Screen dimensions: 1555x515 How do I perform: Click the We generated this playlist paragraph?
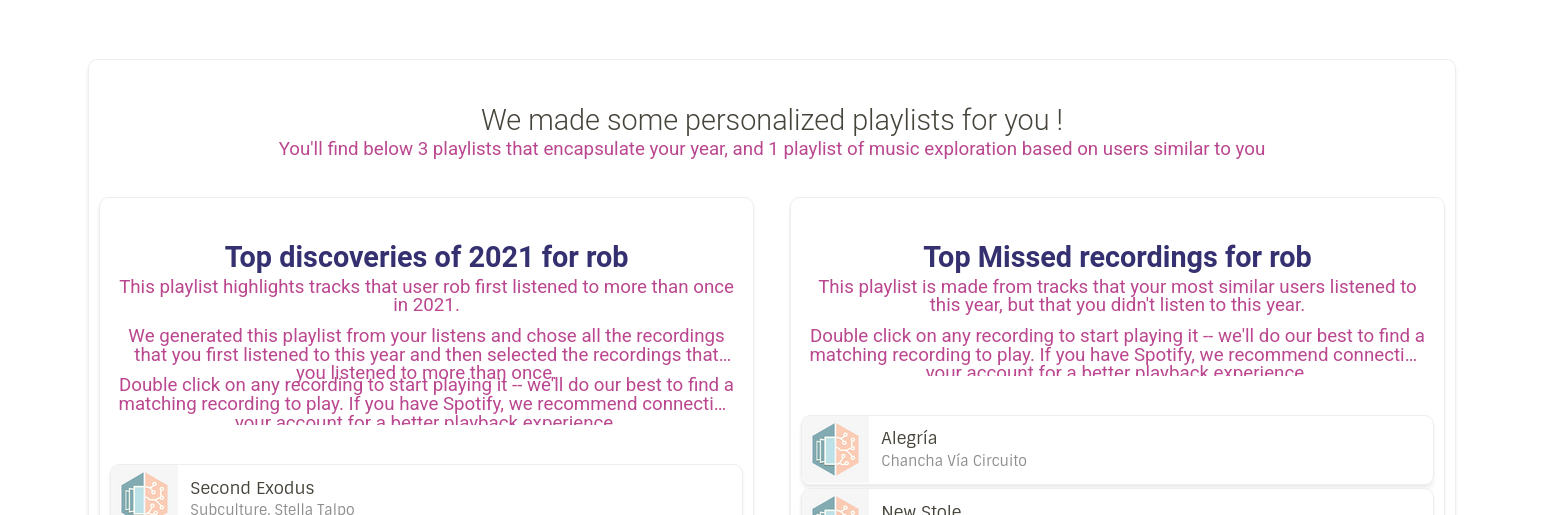(426, 354)
